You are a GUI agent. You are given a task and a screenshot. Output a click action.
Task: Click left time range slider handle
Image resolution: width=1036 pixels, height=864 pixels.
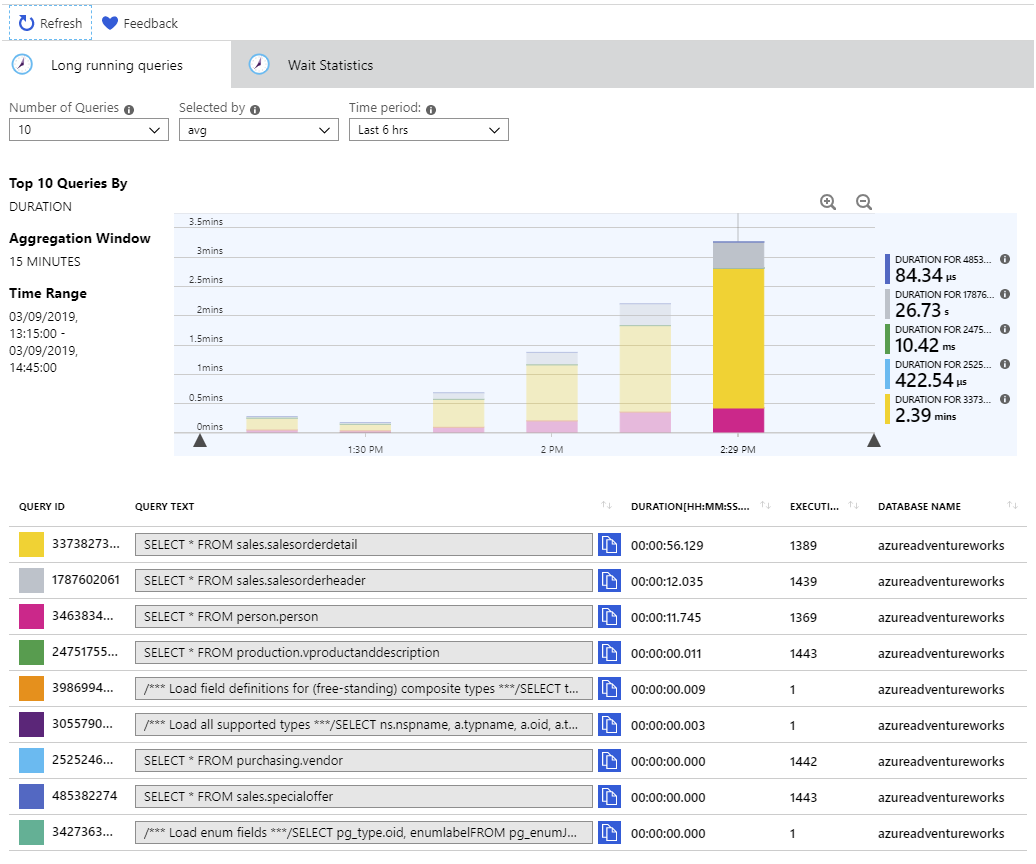click(200, 440)
